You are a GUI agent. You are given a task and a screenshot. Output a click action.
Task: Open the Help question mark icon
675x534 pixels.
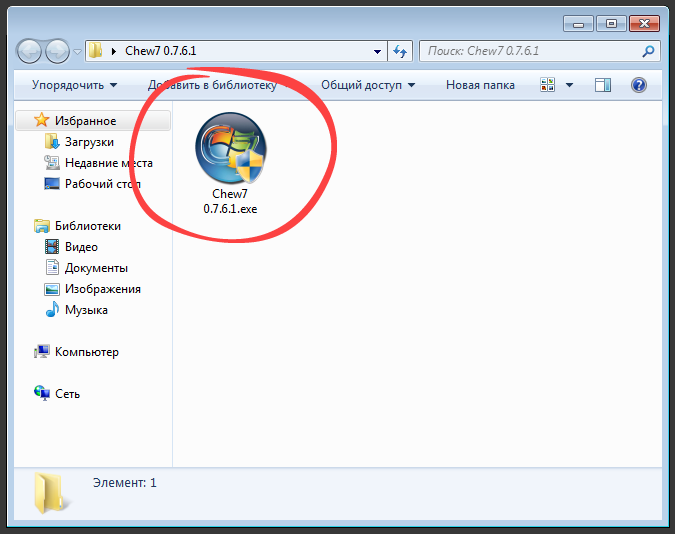pyautogui.click(x=639, y=86)
